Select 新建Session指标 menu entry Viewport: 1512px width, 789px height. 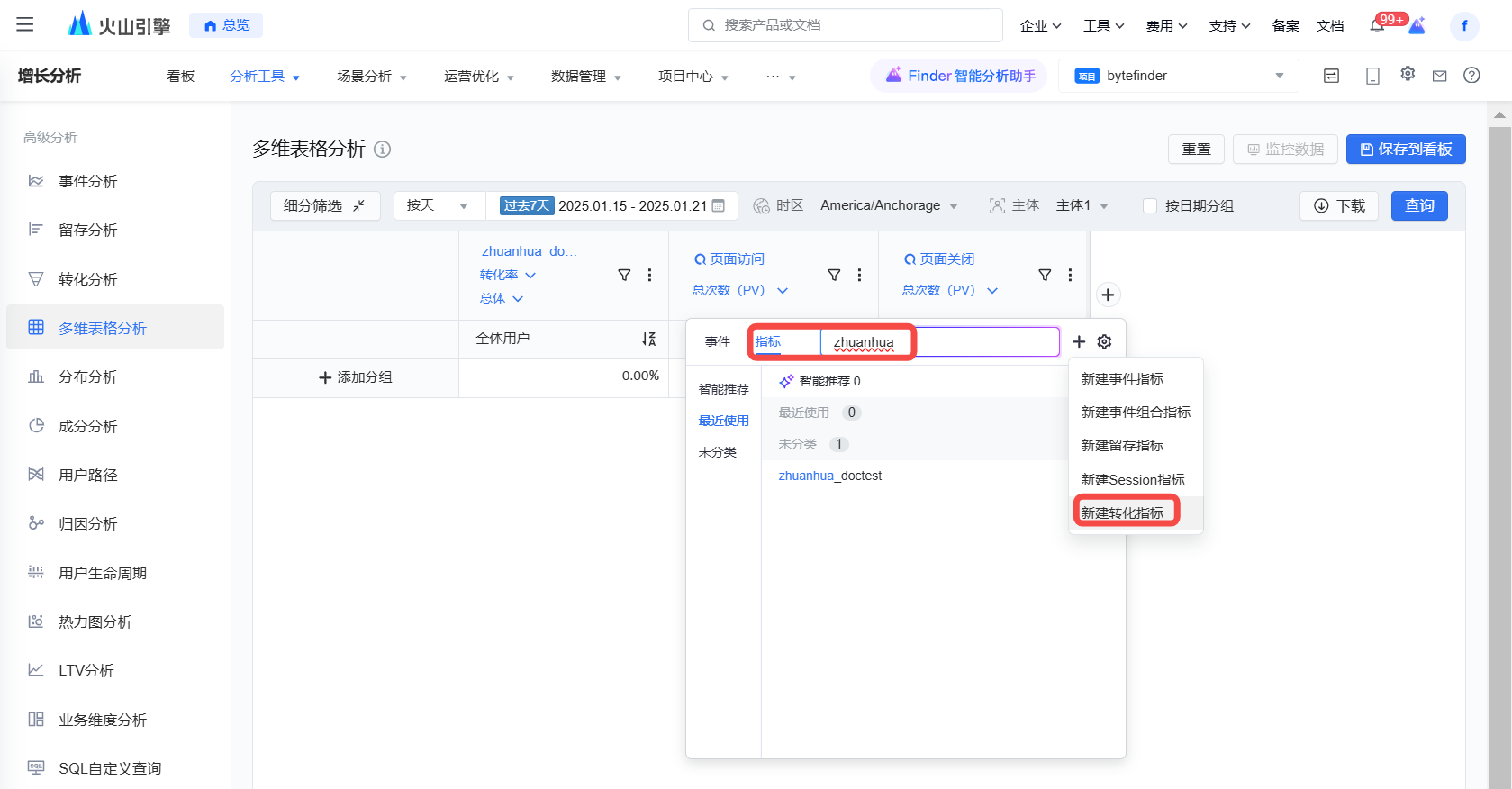pyautogui.click(x=1136, y=479)
